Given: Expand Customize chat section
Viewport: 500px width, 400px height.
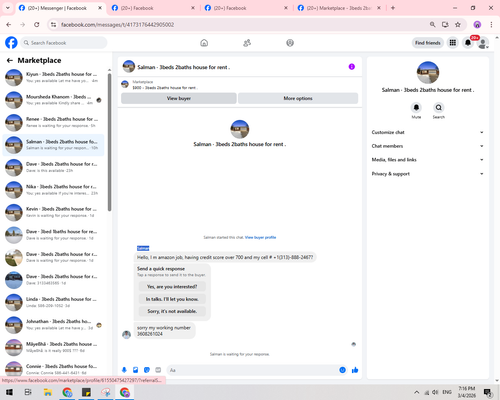Looking at the screenshot, I should tap(428, 132).
